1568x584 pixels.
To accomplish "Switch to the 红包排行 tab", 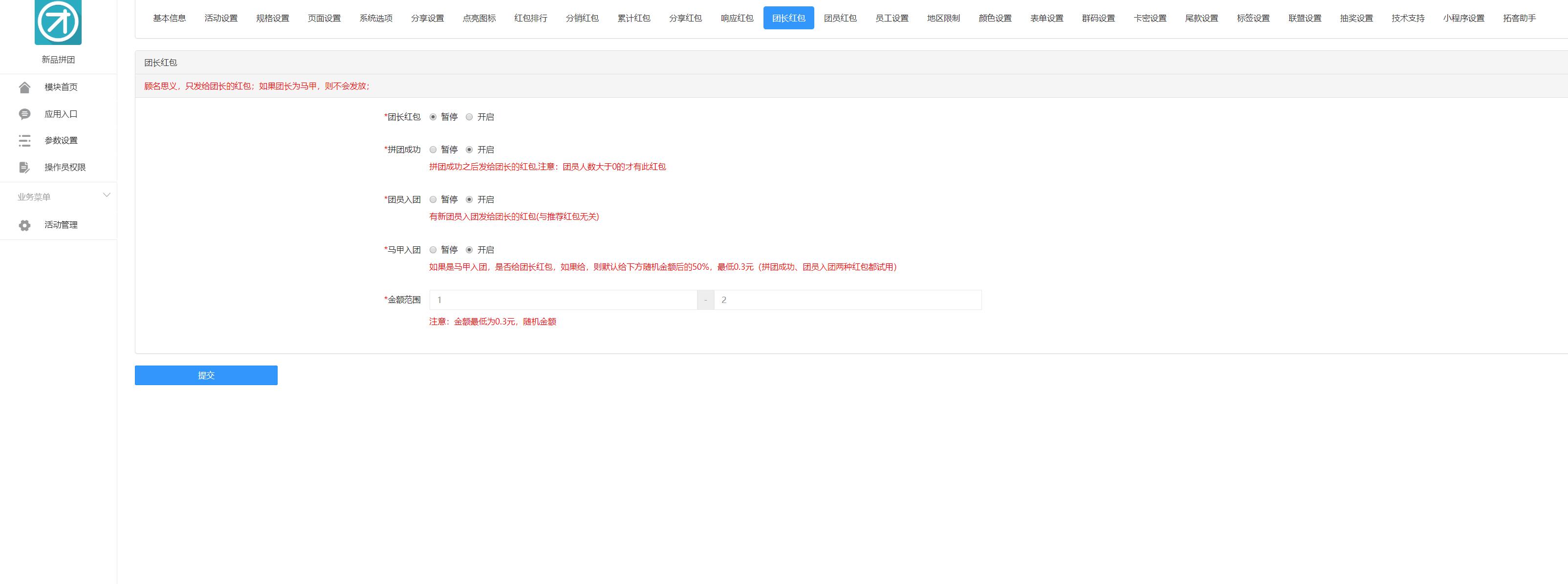I will (x=531, y=18).
